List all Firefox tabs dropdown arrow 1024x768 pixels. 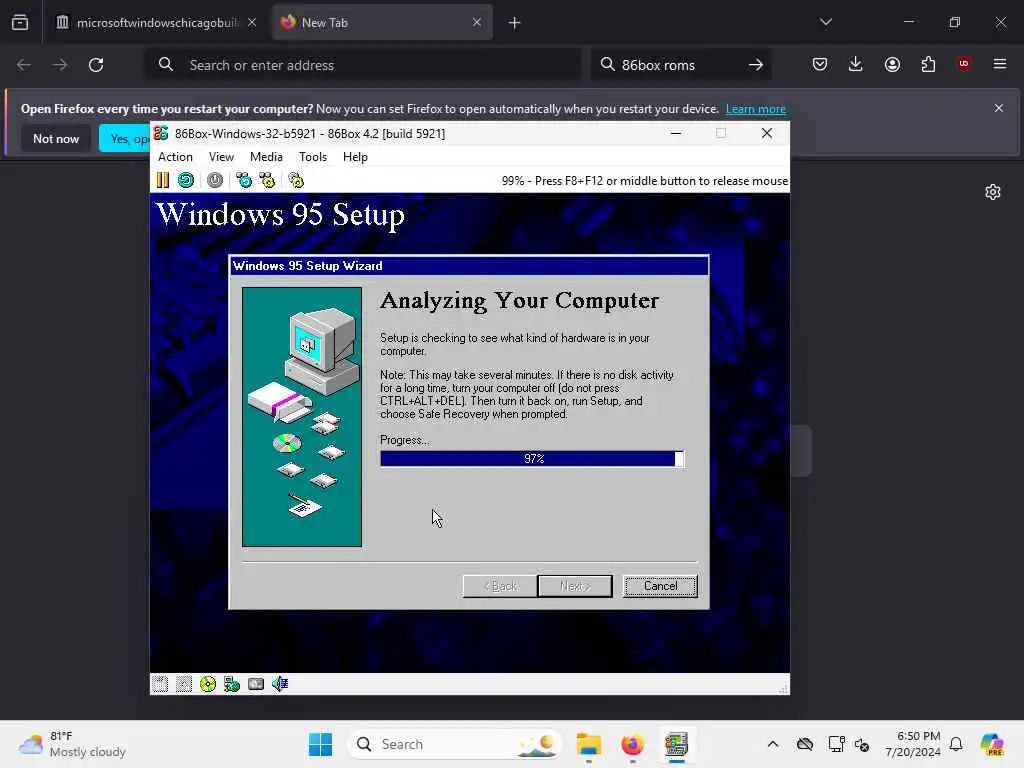point(826,22)
